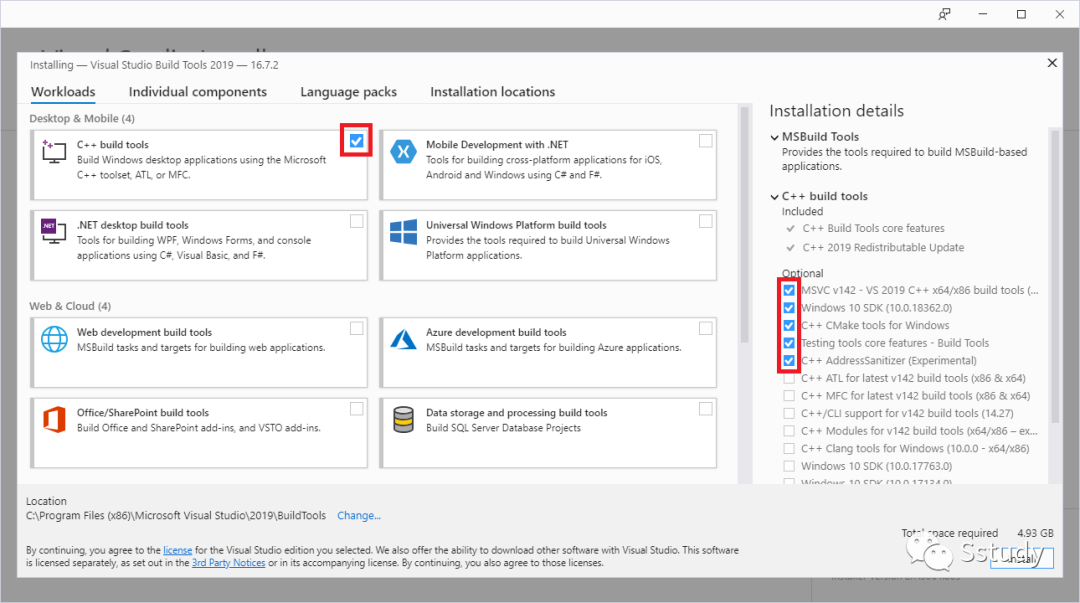Collapse the MSBuild Tools section

(775, 137)
